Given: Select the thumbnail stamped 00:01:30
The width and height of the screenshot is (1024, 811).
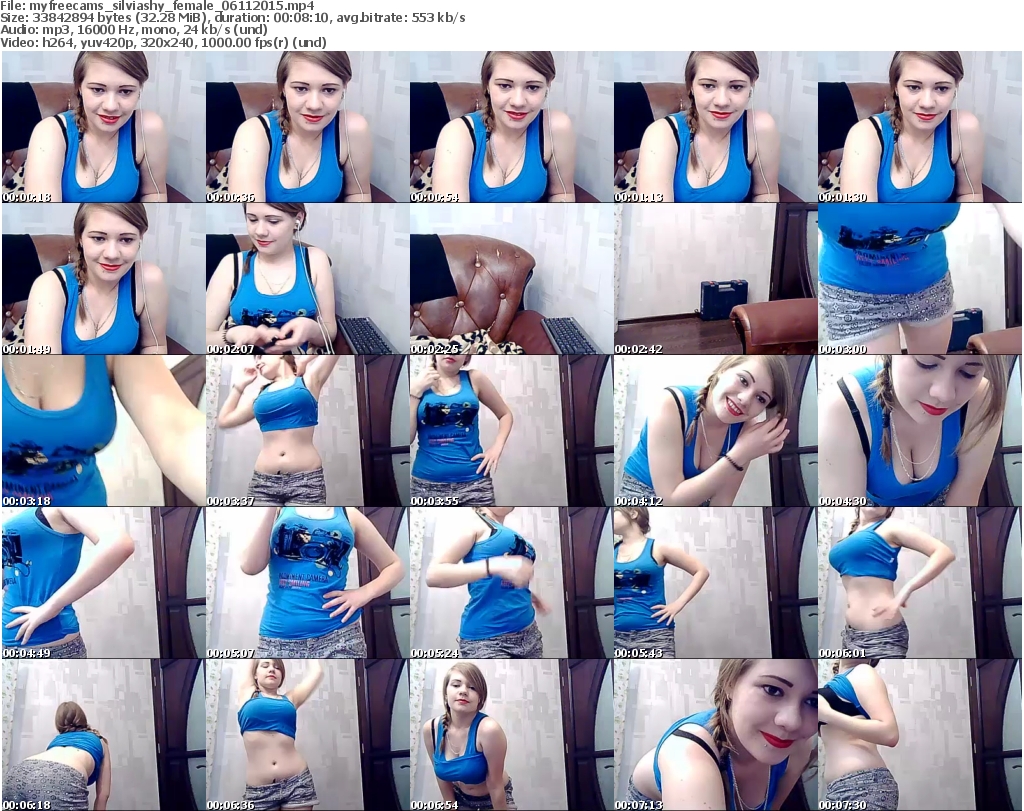Looking at the screenshot, I should 920,127.
